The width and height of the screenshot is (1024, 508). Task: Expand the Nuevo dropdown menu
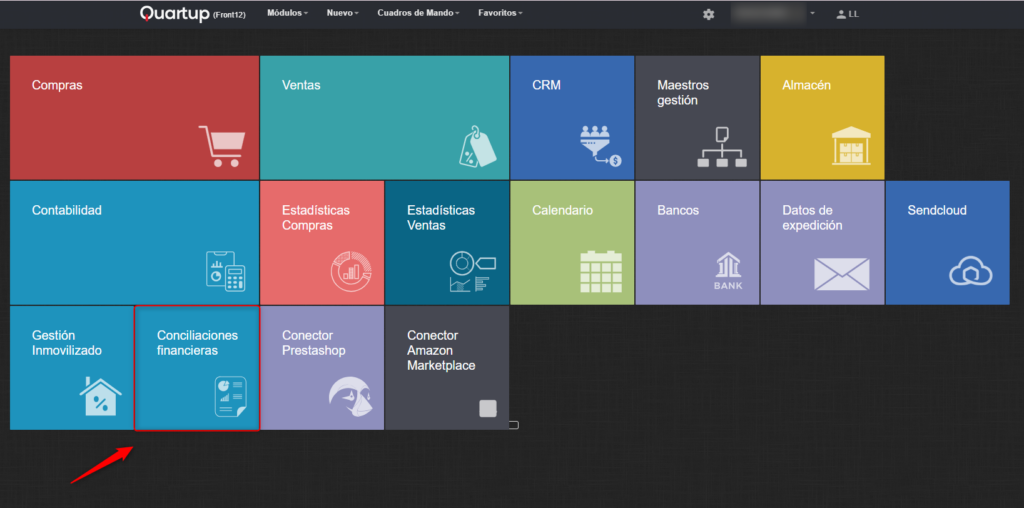345,14
